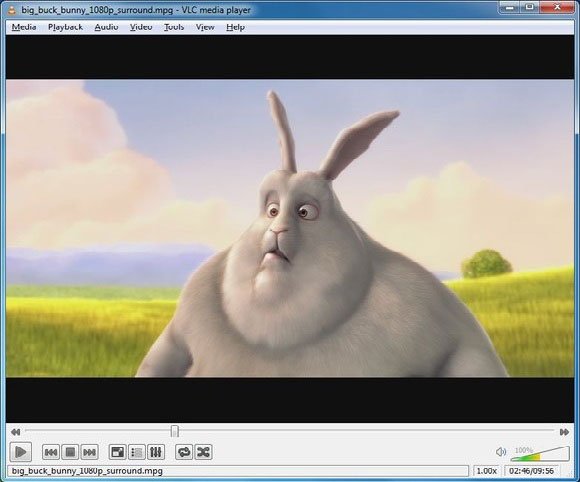Click the 1.00x playback speed label
The width and height of the screenshot is (580, 482).
[x=486, y=471]
